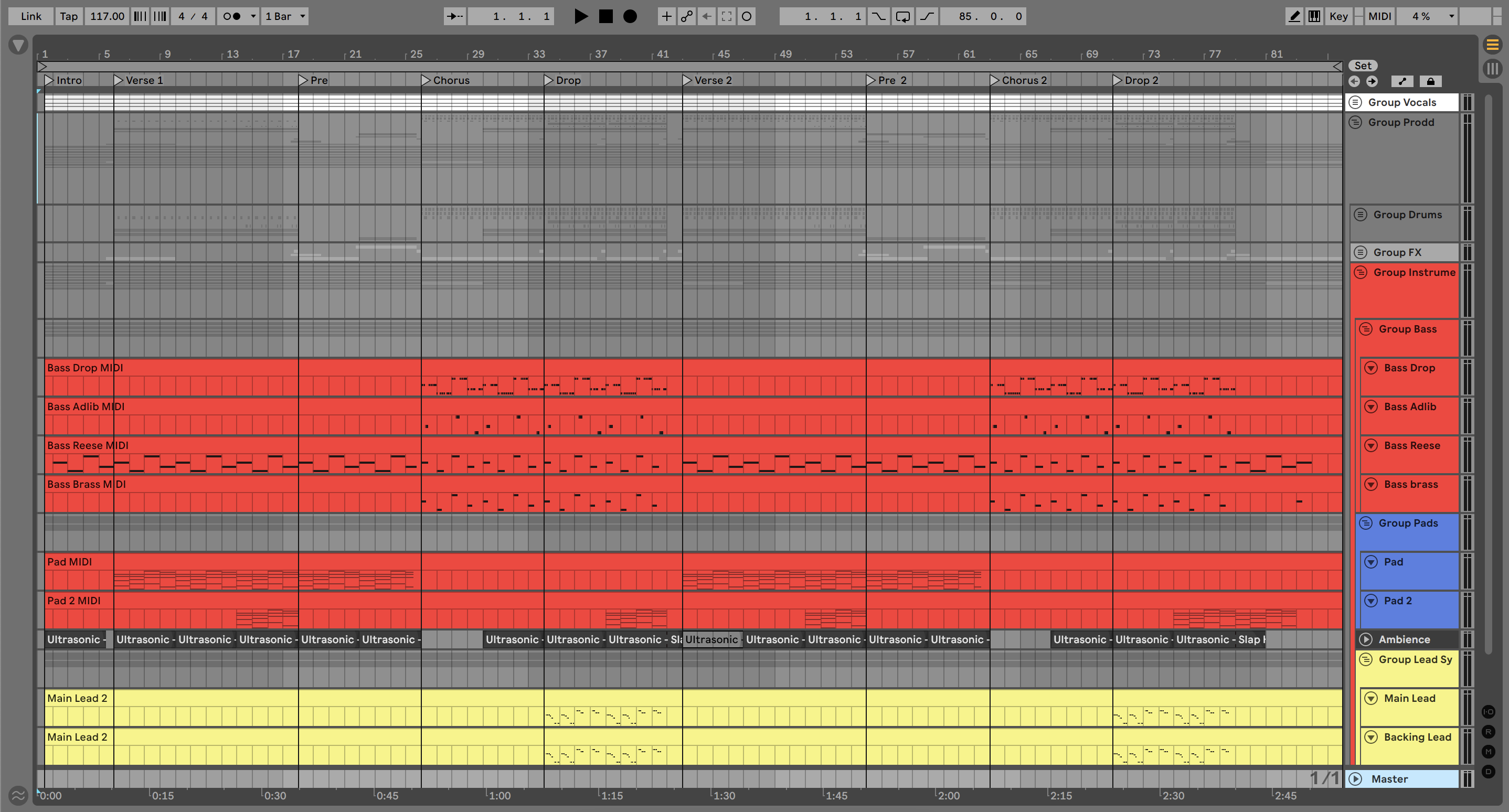Unfold the Bass Drop track
The width and height of the screenshot is (1509, 812).
click(x=1371, y=368)
